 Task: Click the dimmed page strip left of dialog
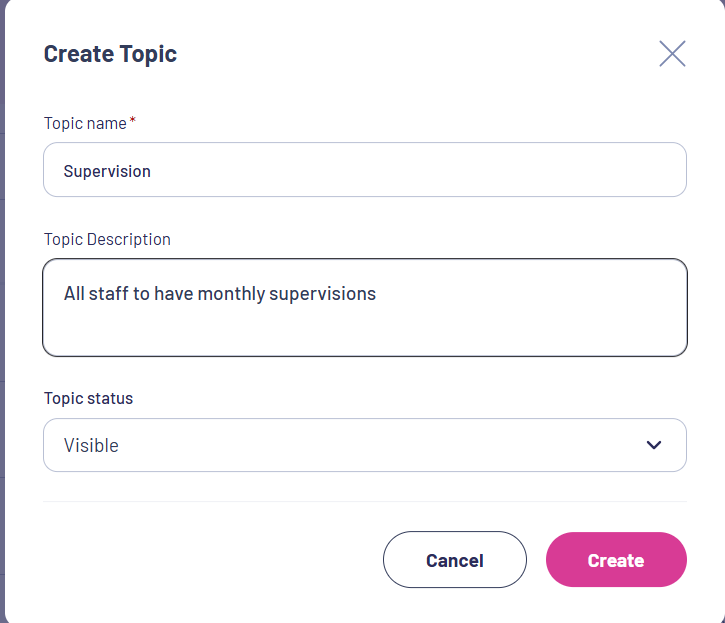pos(2,311)
